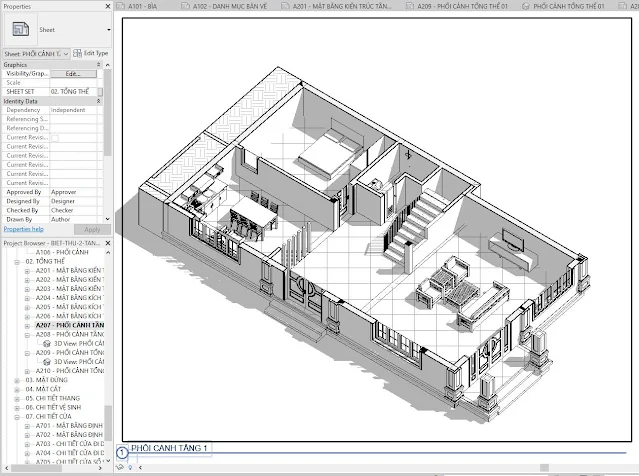Image resolution: width=639 pixels, height=476 pixels.
Task: Edit the Approved By field value
Action: pyautogui.click(x=73, y=192)
